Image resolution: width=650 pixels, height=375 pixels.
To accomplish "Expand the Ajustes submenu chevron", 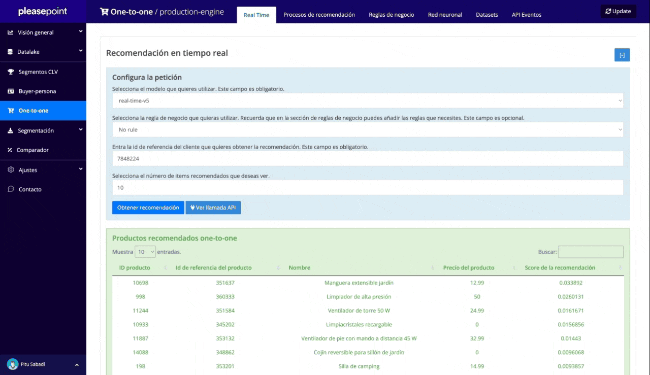I will (80, 169).
